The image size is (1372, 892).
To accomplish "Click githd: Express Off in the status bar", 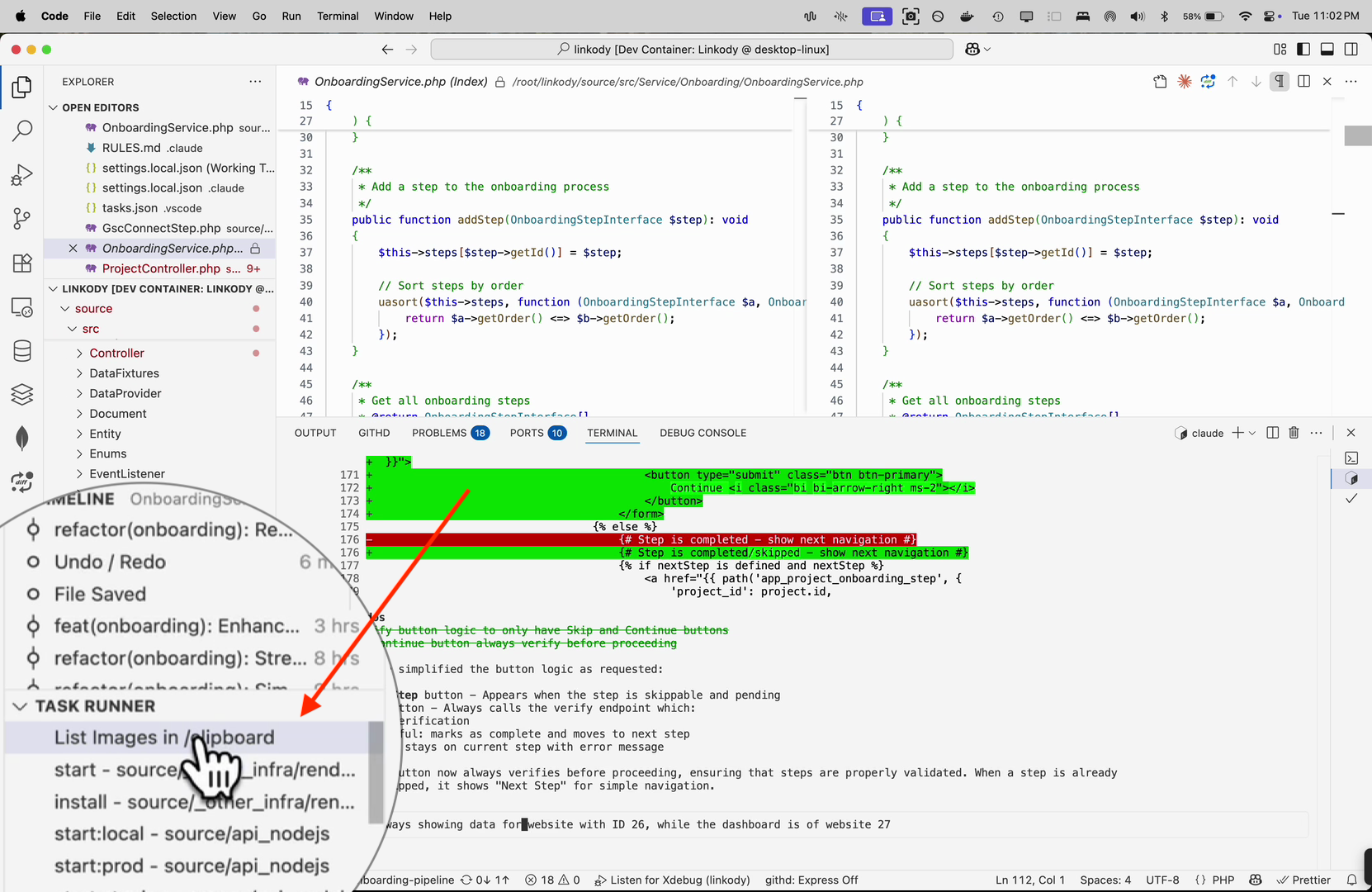I will click(x=811, y=880).
